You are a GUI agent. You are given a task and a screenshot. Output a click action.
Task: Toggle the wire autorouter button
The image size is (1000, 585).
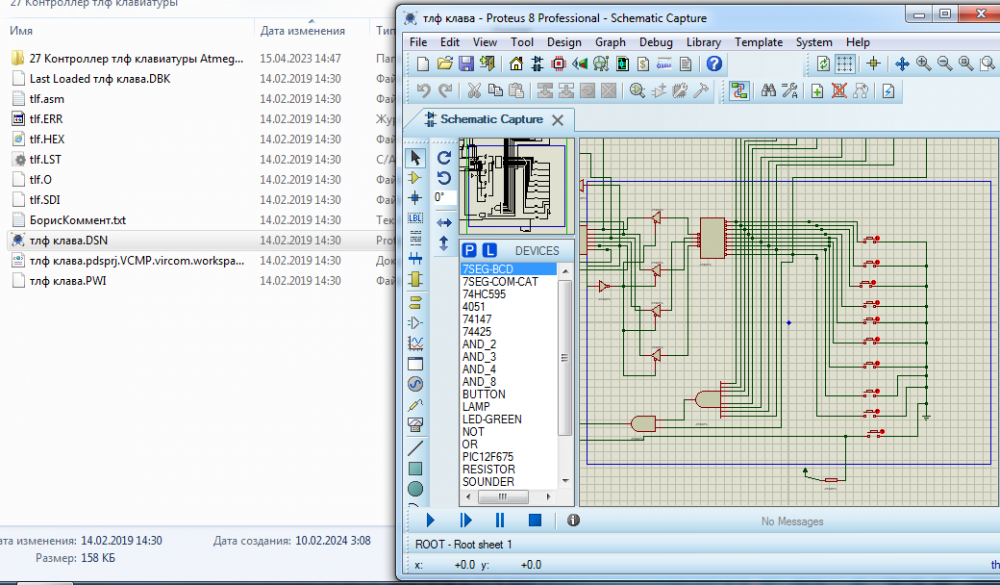tap(739, 91)
